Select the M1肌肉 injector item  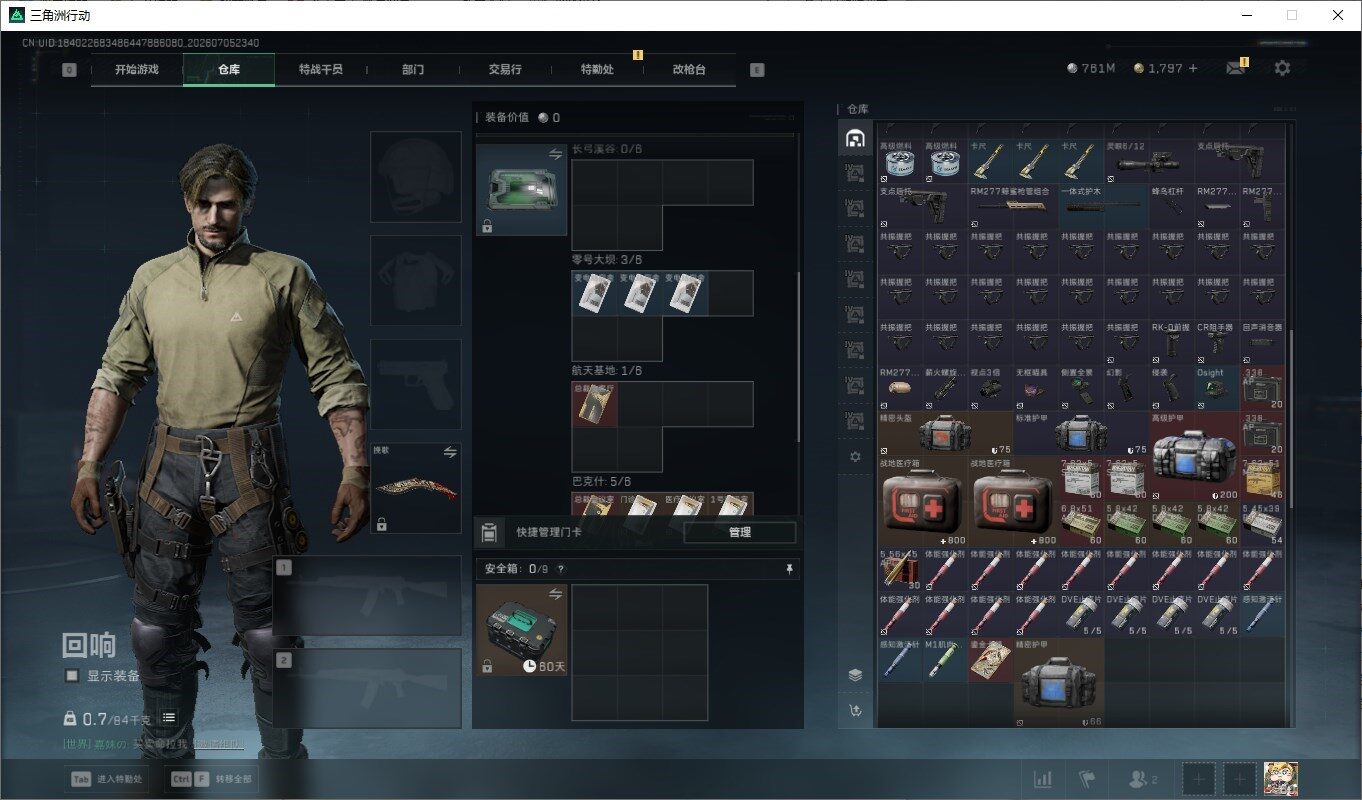(x=945, y=660)
